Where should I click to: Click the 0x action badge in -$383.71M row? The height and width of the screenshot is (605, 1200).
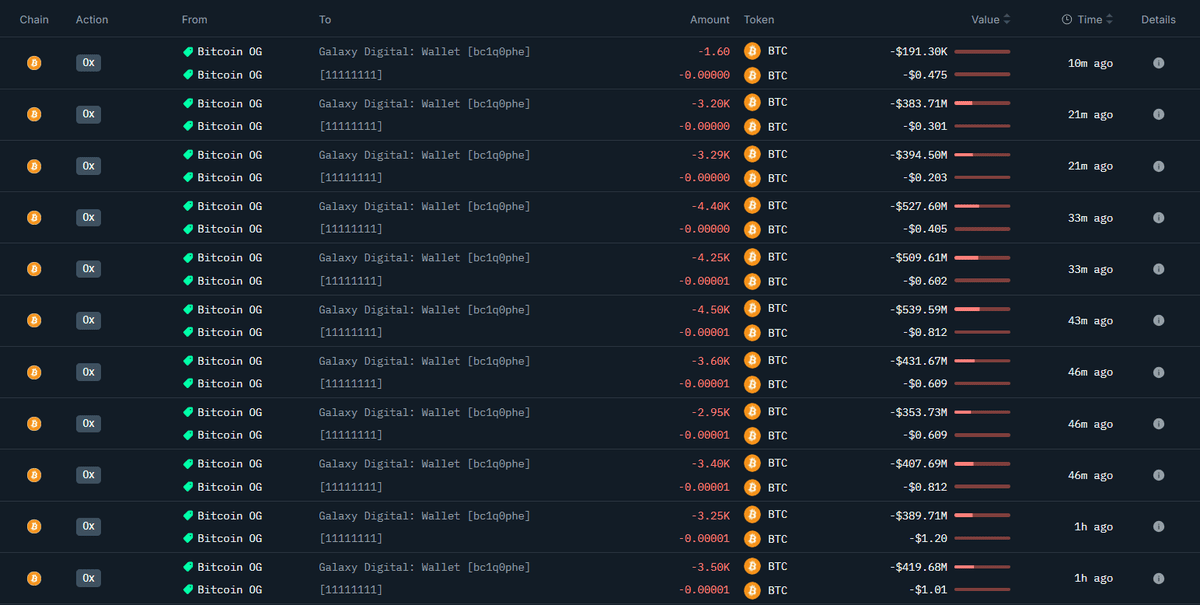click(88, 115)
